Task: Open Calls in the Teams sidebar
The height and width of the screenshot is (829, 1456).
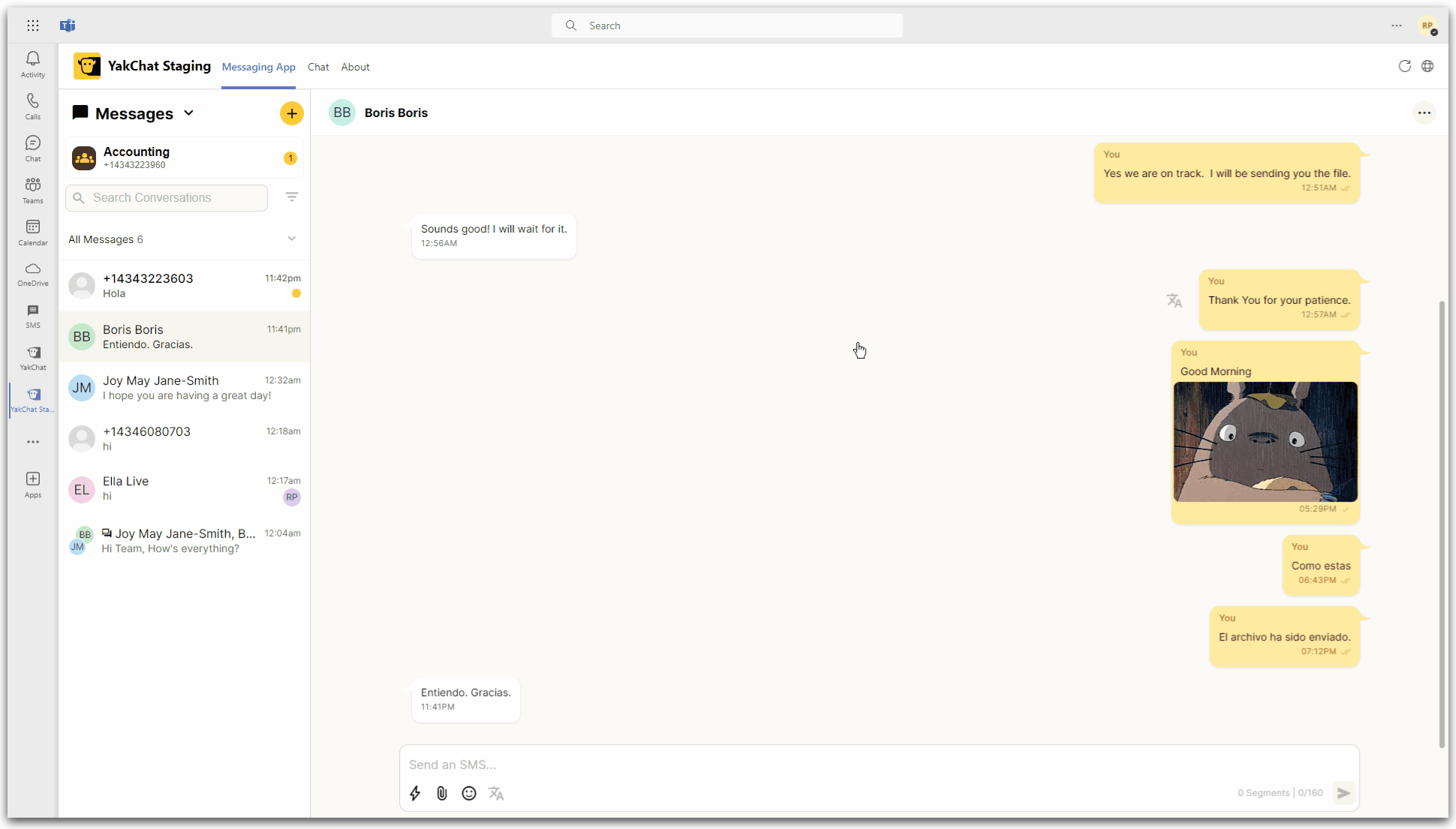Action: coord(33,107)
